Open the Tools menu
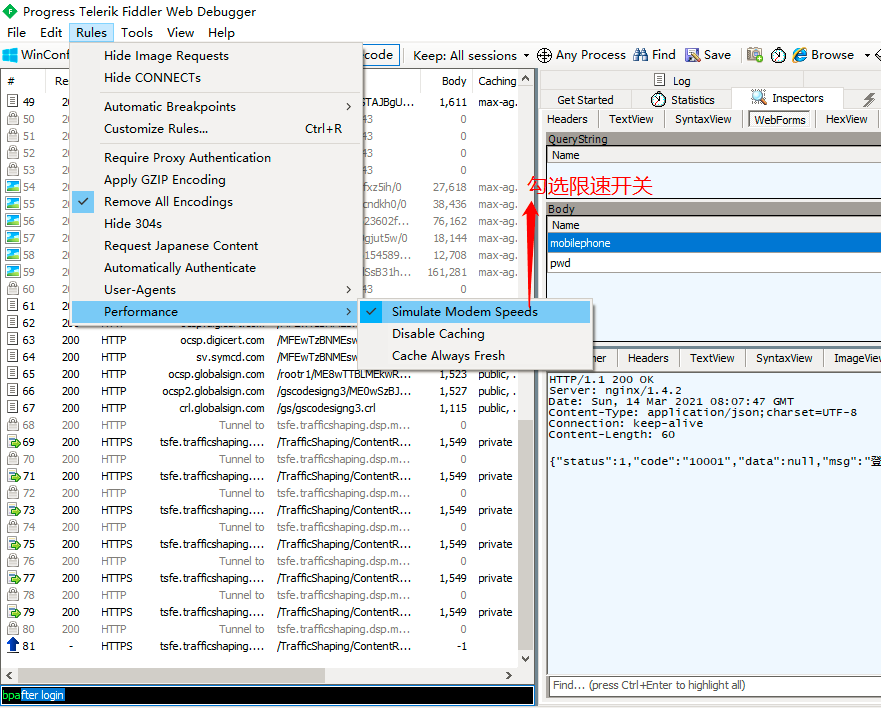 pyautogui.click(x=137, y=33)
